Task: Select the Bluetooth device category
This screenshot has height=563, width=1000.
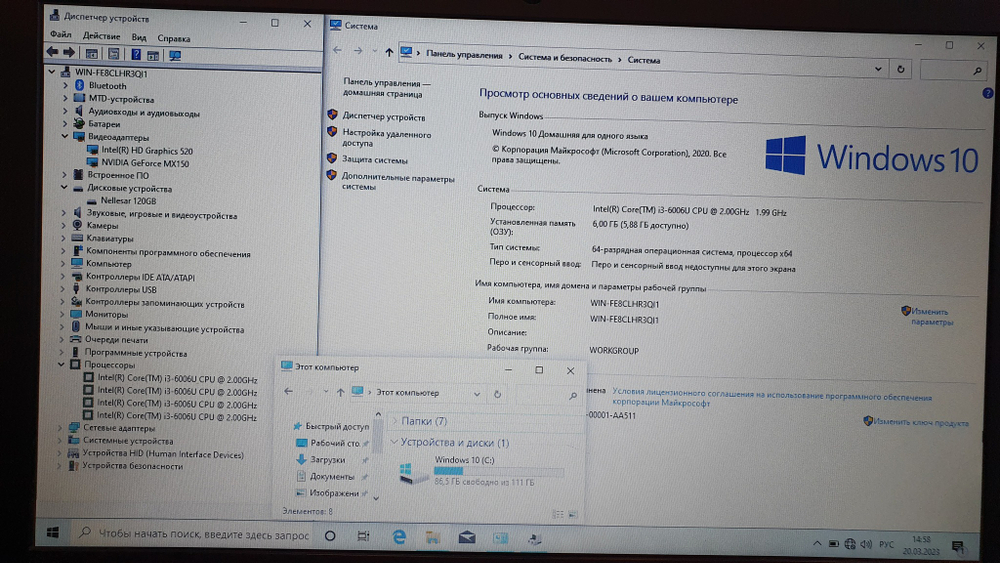Action: pyautogui.click(x=107, y=85)
